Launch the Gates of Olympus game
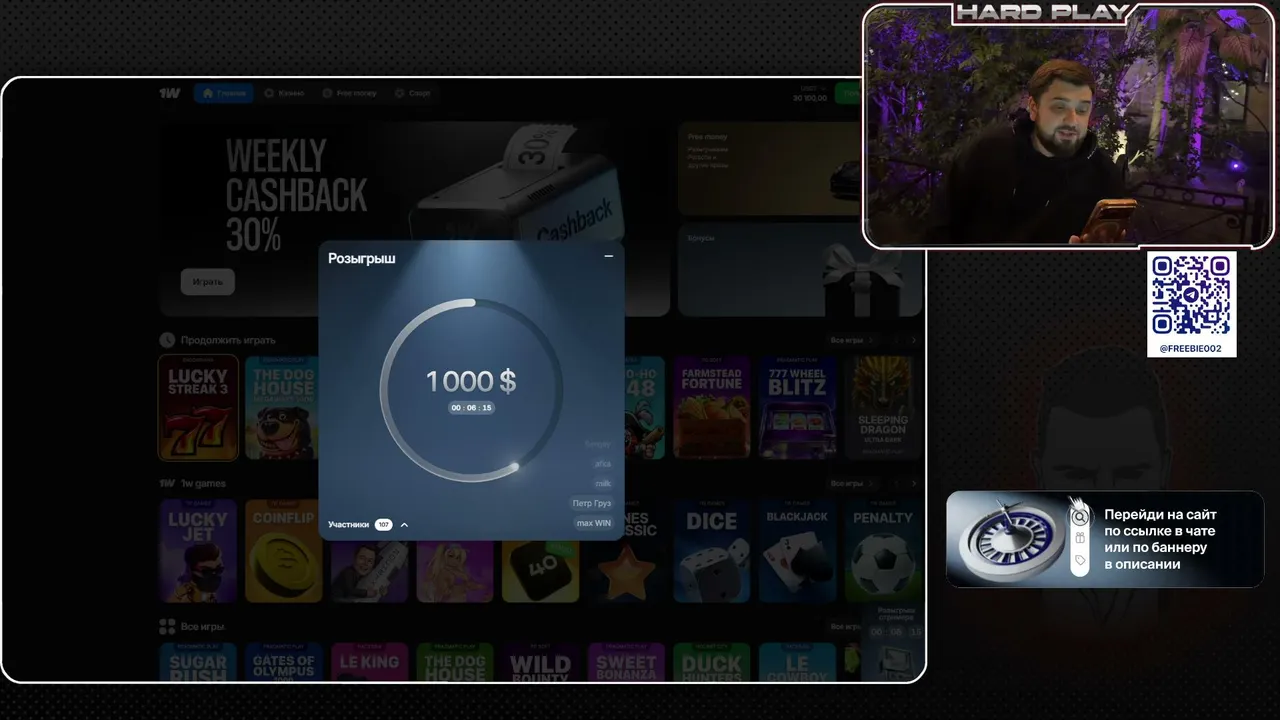Viewport: 1280px width, 720px height. pyautogui.click(x=283, y=661)
